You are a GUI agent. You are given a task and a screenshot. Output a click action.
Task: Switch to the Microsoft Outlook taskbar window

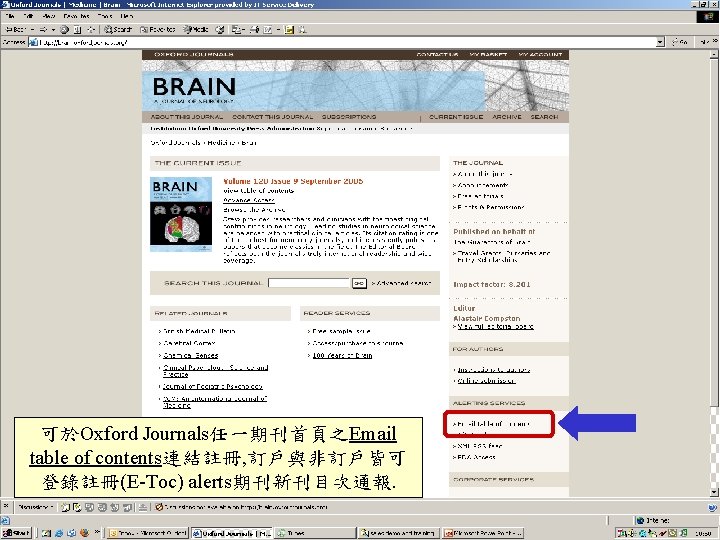click(148, 533)
